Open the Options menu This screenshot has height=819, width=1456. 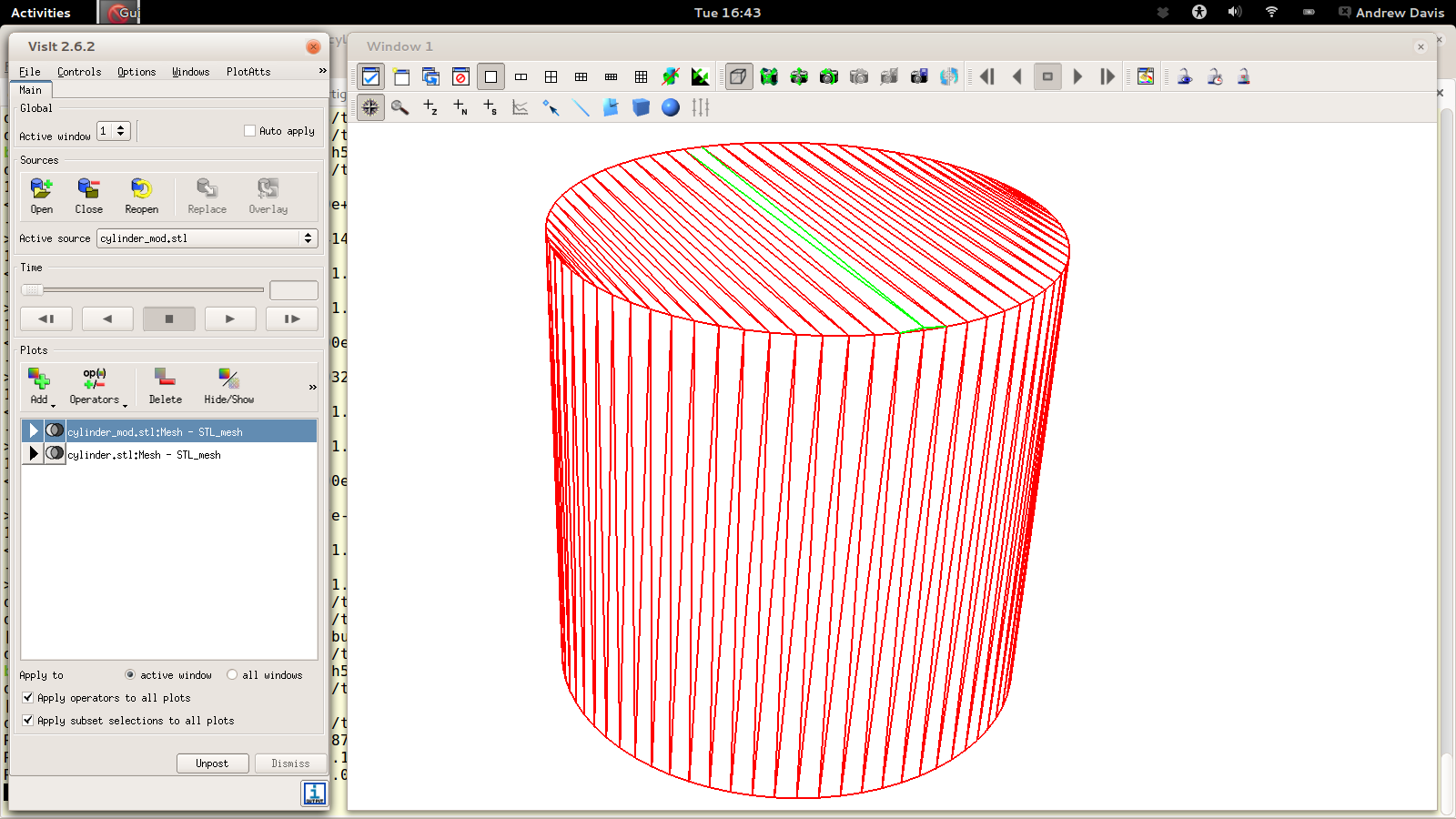pos(136,72)
